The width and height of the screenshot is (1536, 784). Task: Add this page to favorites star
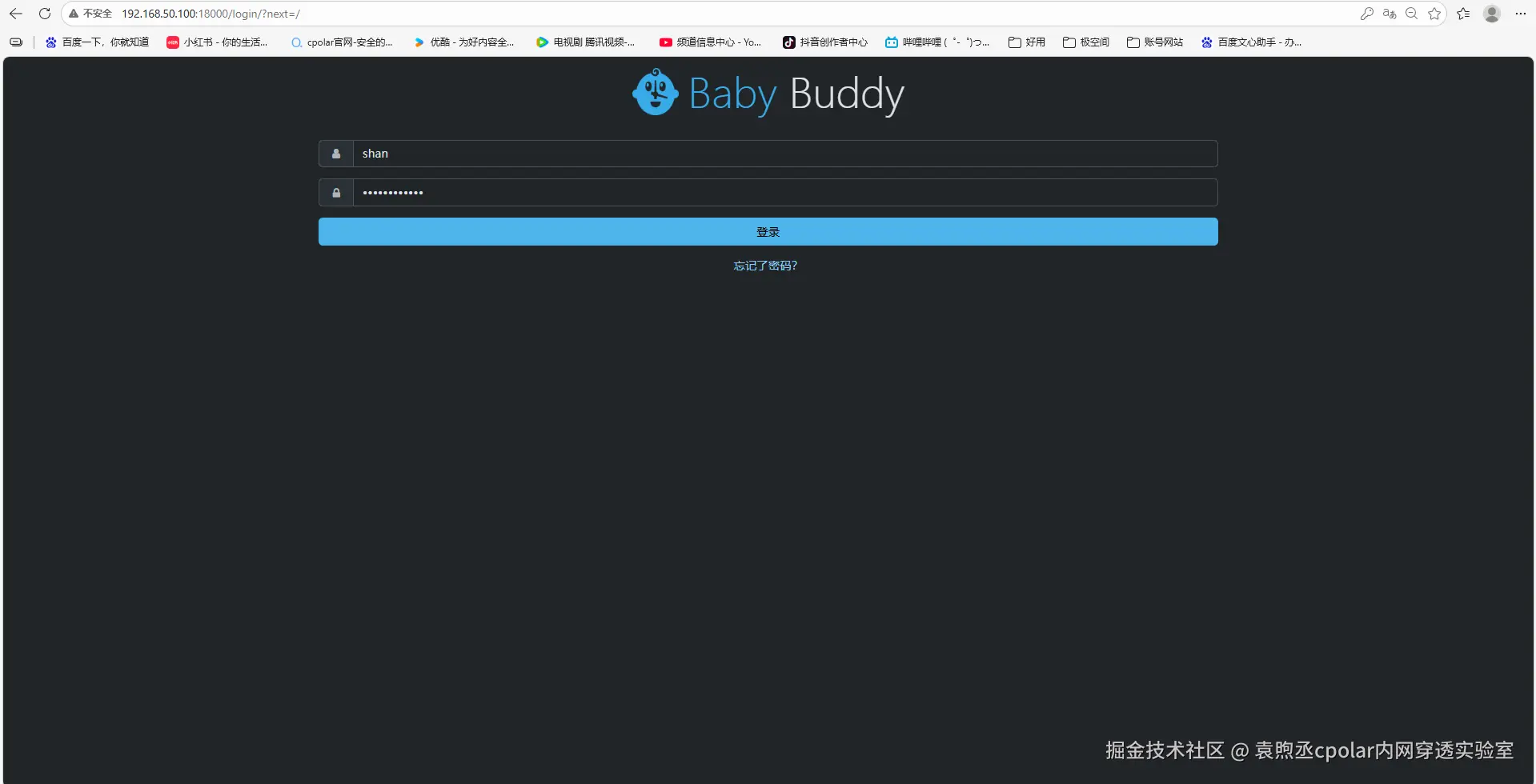click(1434, 14)
